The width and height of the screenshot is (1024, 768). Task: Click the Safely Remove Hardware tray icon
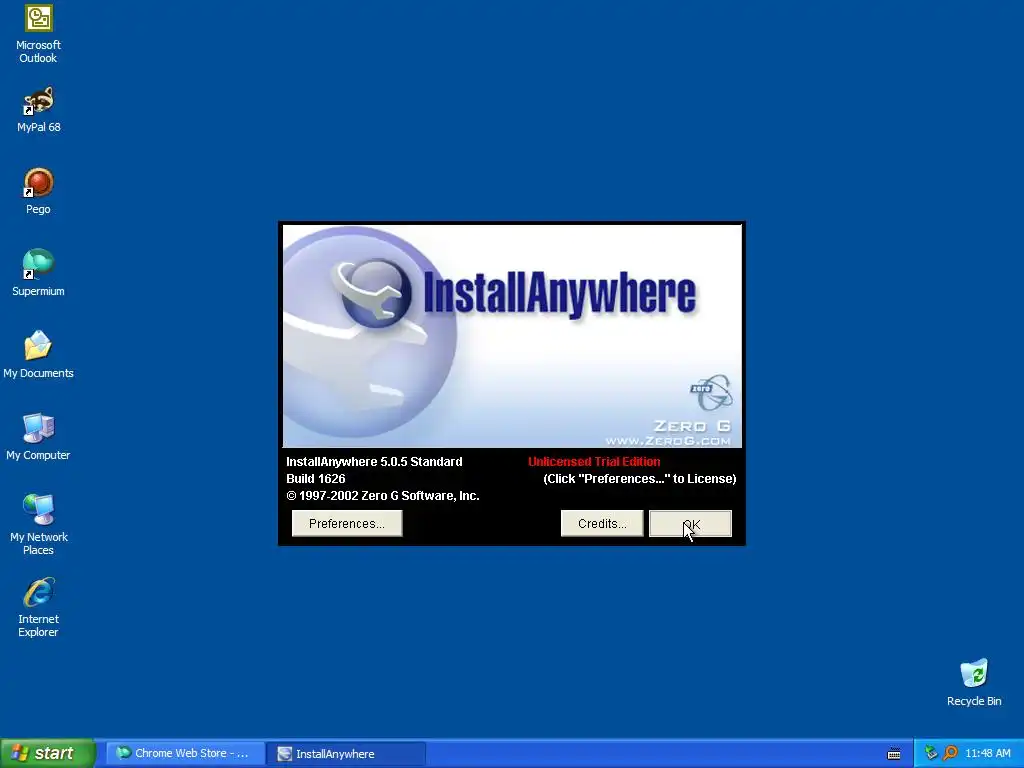click(931, 754)
